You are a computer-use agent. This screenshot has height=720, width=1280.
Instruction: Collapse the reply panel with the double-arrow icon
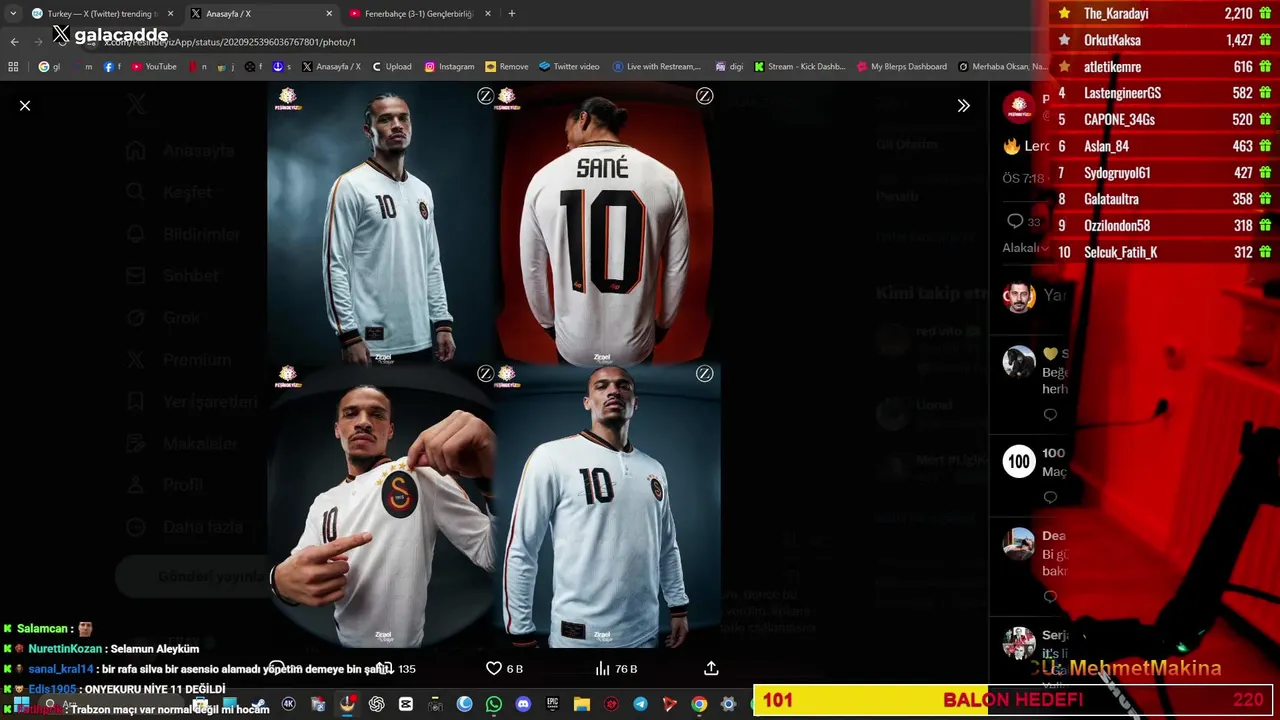pos(963,105)
